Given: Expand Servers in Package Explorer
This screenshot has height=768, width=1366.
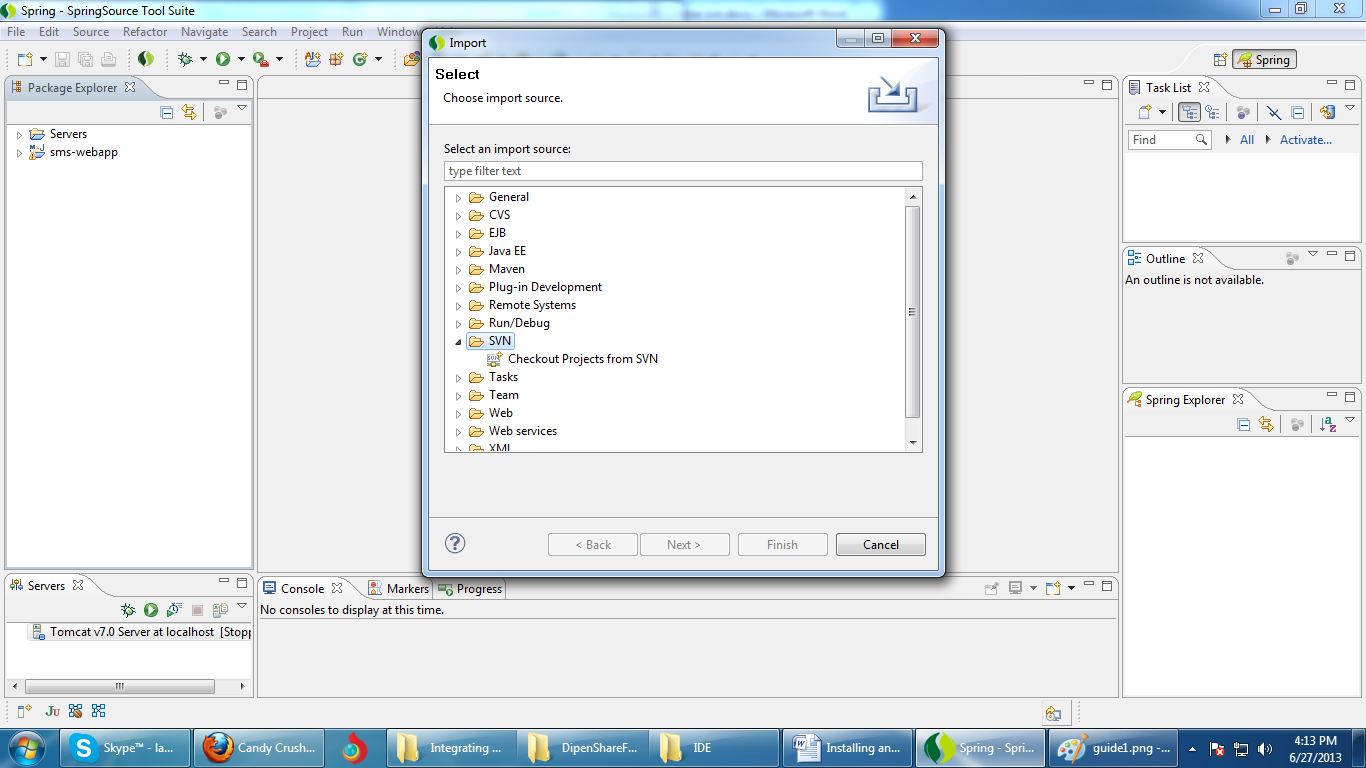Looking at the screenshot, I should coord(19,134).
